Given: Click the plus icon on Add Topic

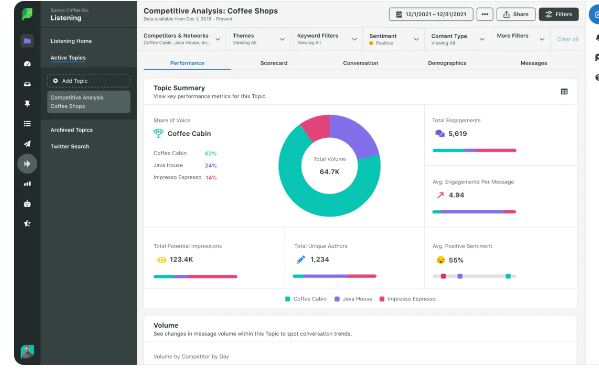Looking at the screenshot, I should click(x=55, y=81).
